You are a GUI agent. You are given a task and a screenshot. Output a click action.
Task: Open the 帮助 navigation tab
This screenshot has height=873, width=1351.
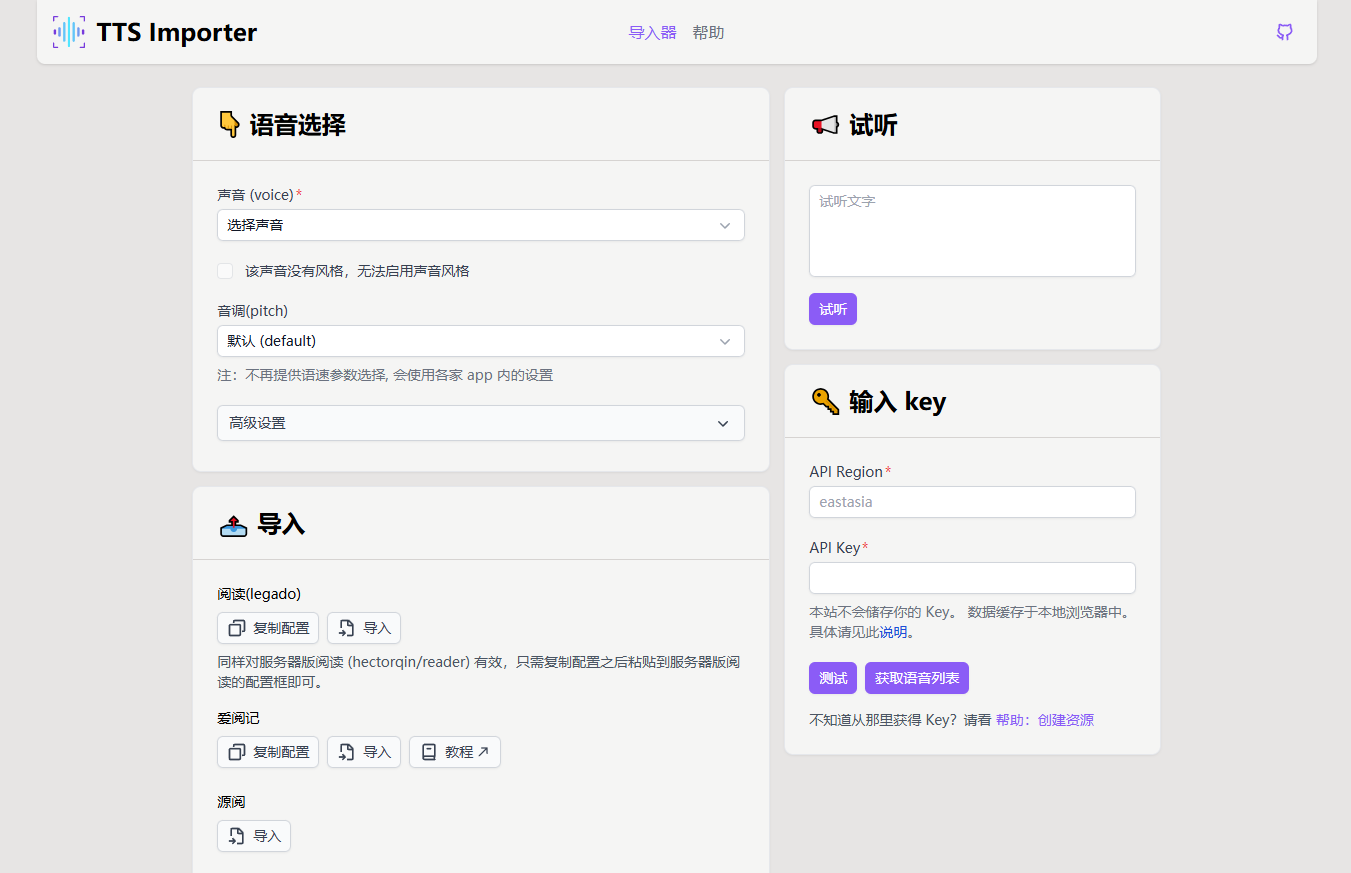tap(708, 32)
